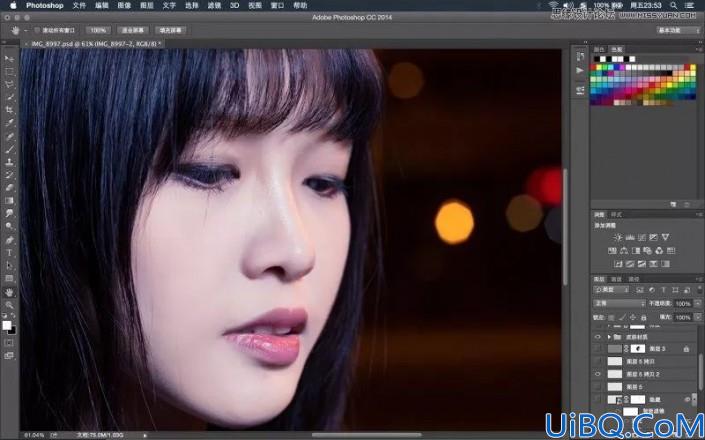Select the Clone Stamp tool

tap(9, 162)
